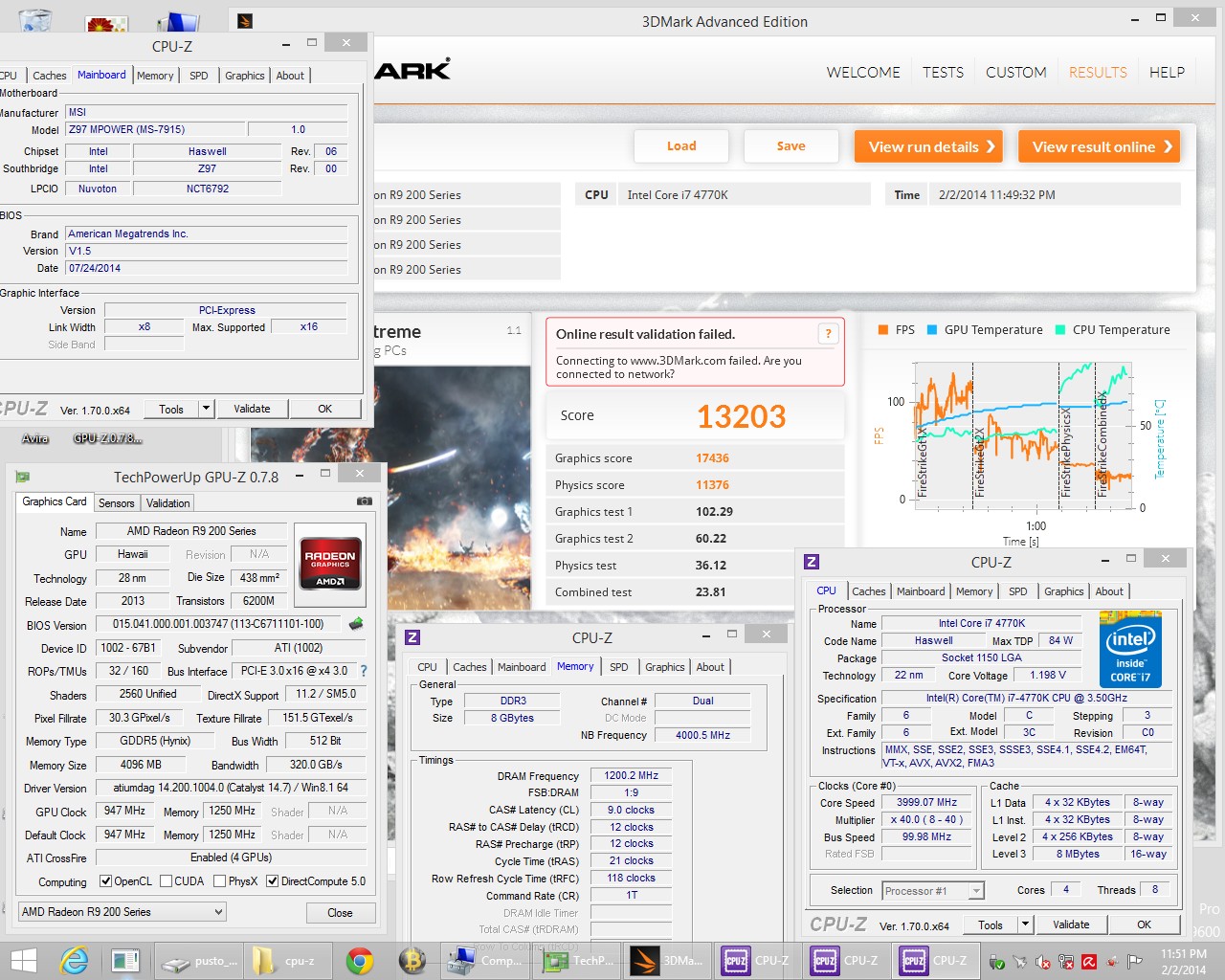The image size is (1225, 980).
Task: Click the Radeon Graphics logo in GPU-Z
Action: click(x=330, y=567)
